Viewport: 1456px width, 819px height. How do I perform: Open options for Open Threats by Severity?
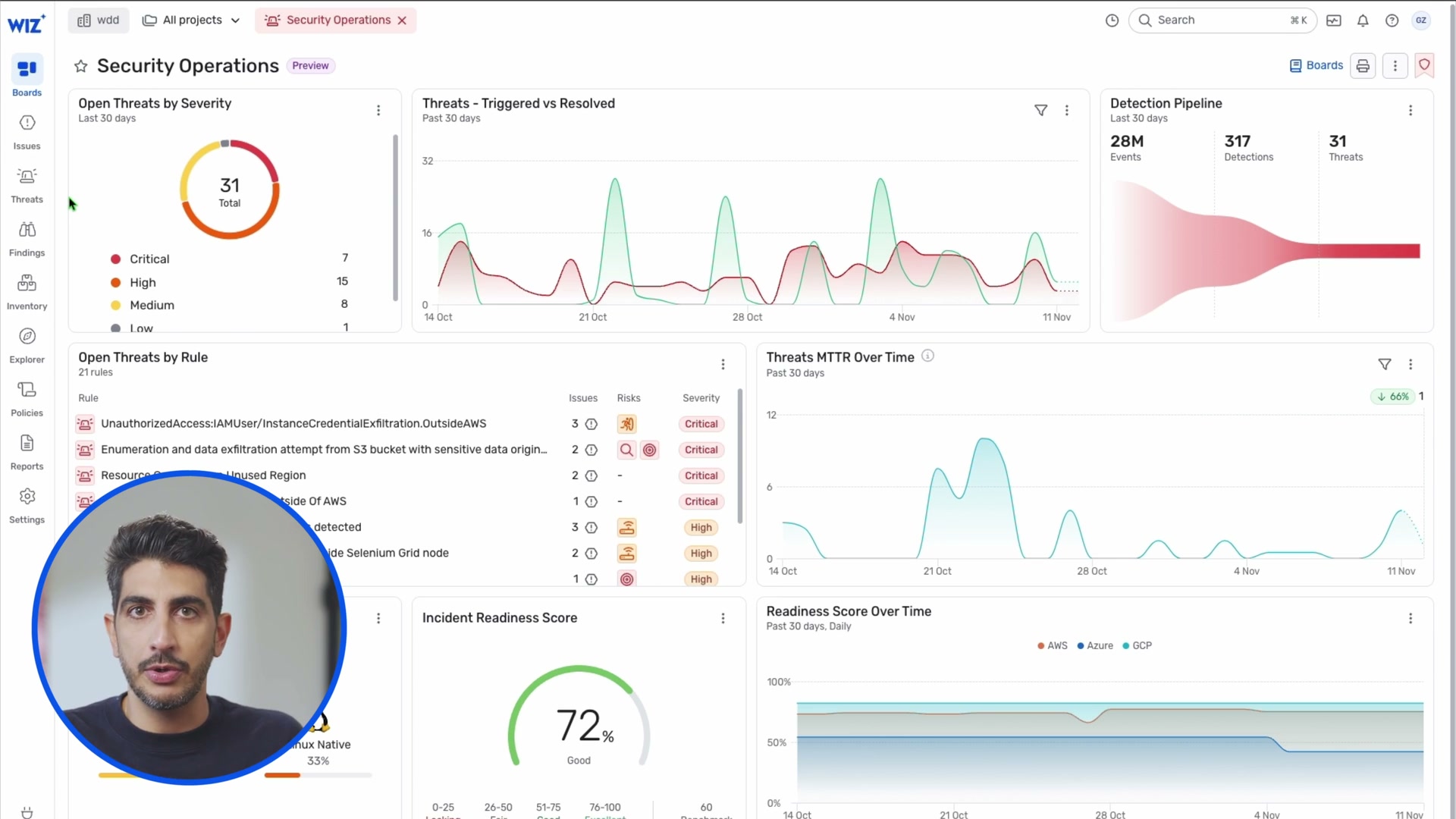point(378,111)
